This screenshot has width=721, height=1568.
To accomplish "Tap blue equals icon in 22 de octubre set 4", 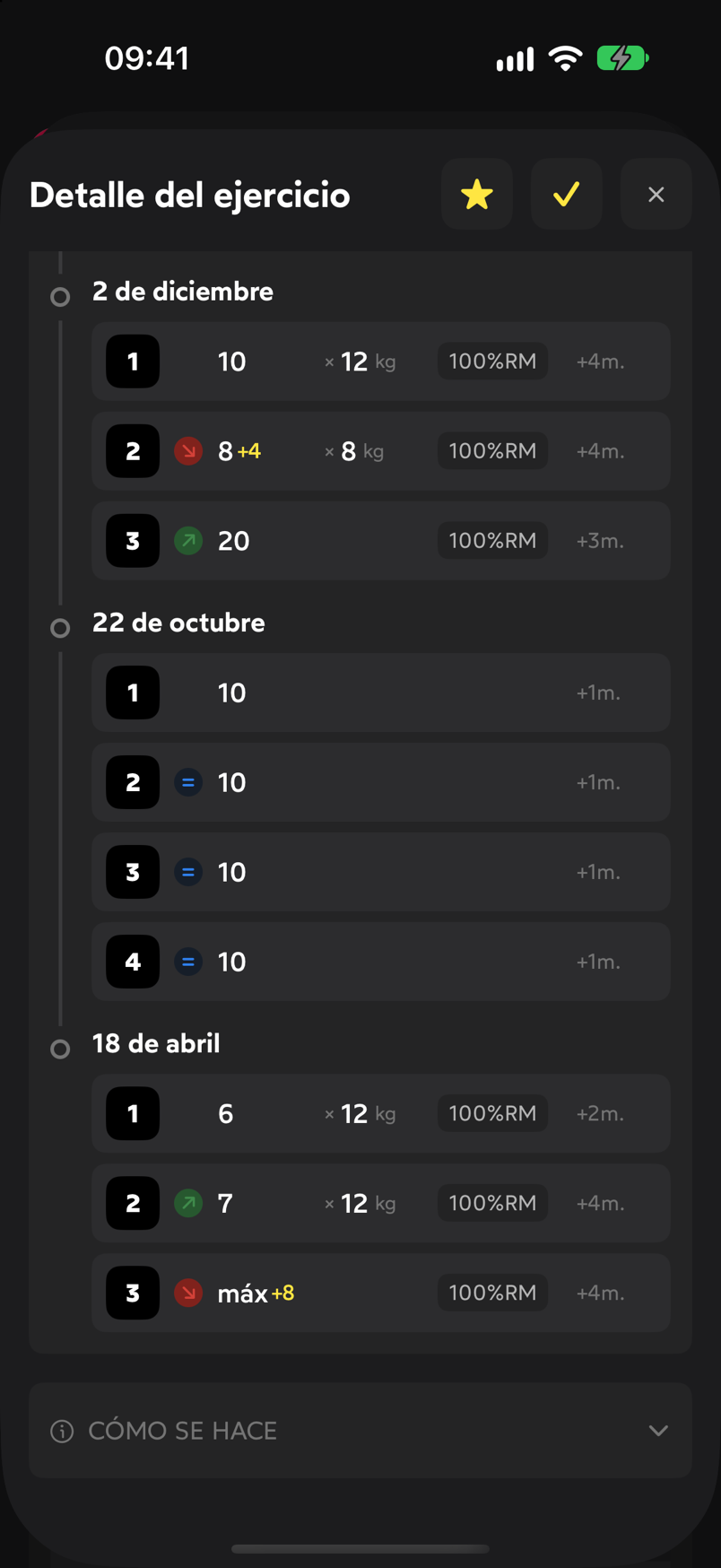I will pyautogui.click(x=188, y=962).
